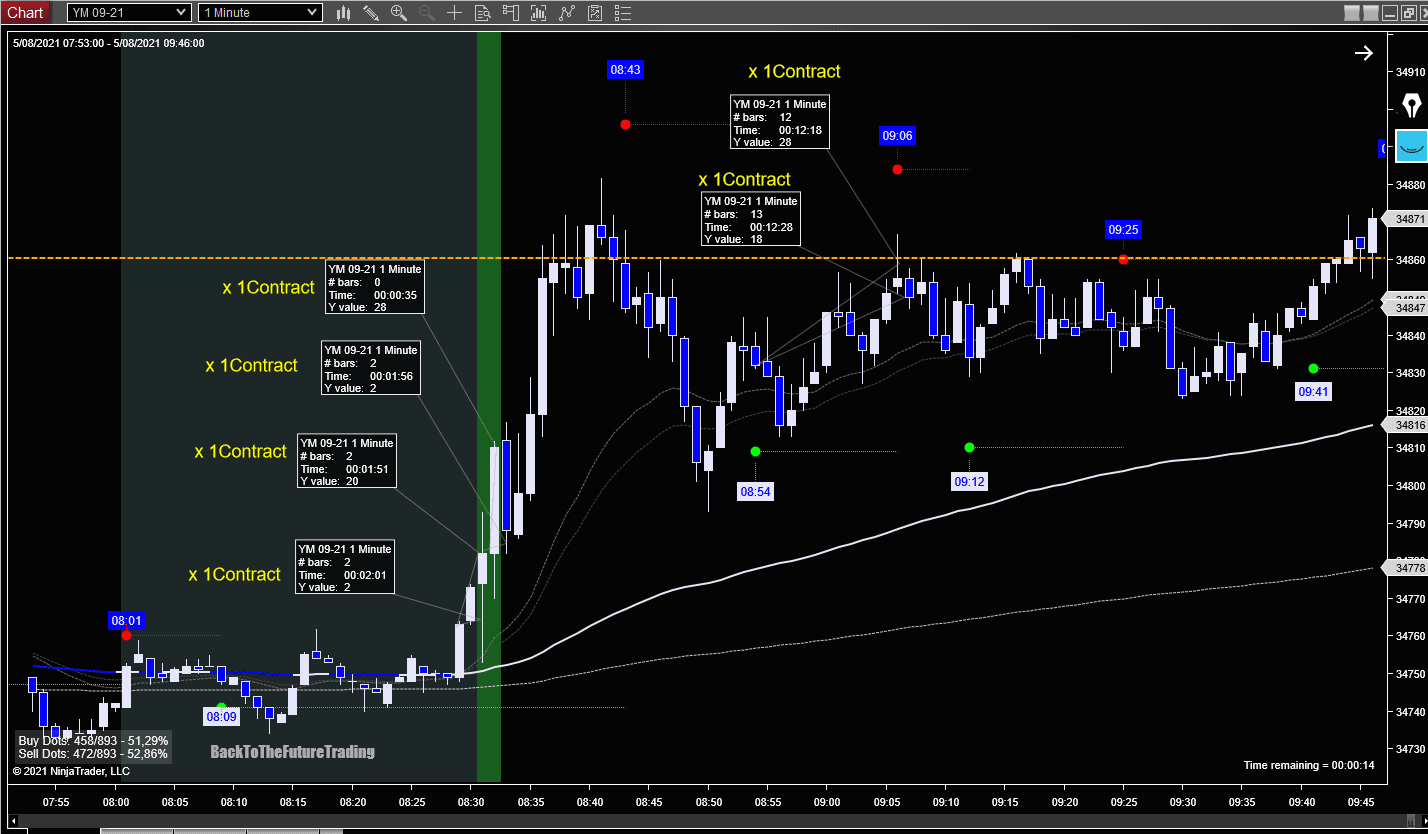Viewport: 1428px width, 834px height.
Task: Click the Buy Dots statistics text
Action: [x=93, y=741]
